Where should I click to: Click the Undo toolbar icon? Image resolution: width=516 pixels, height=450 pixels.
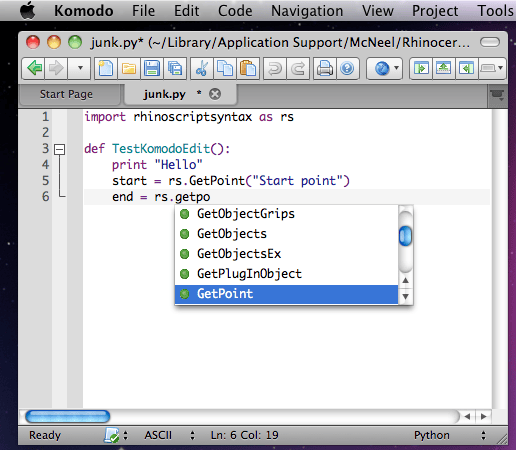[x=275, y=68]
